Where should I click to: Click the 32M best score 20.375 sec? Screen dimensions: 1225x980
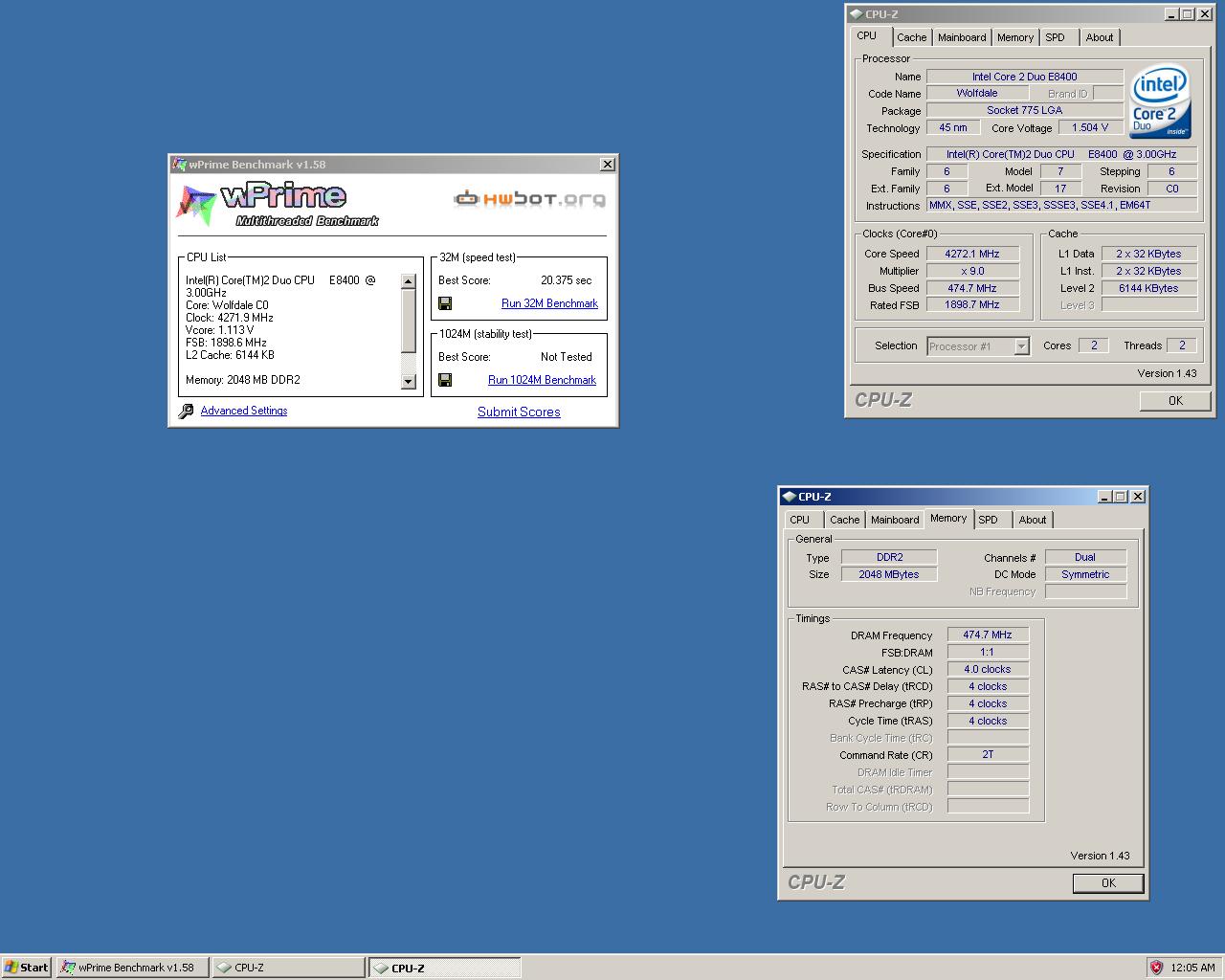(x=567, y=280)
